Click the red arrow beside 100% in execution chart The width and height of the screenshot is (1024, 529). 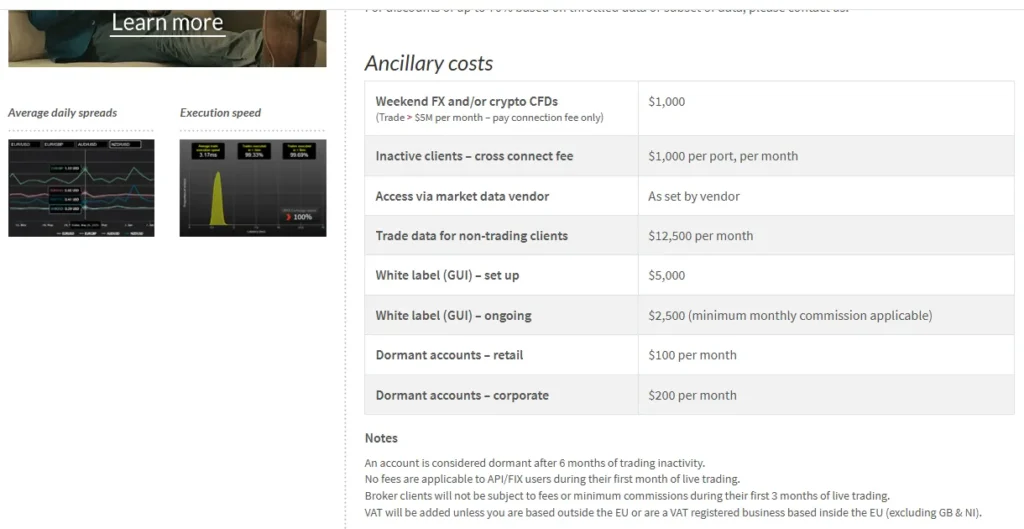tap(288, 216)
